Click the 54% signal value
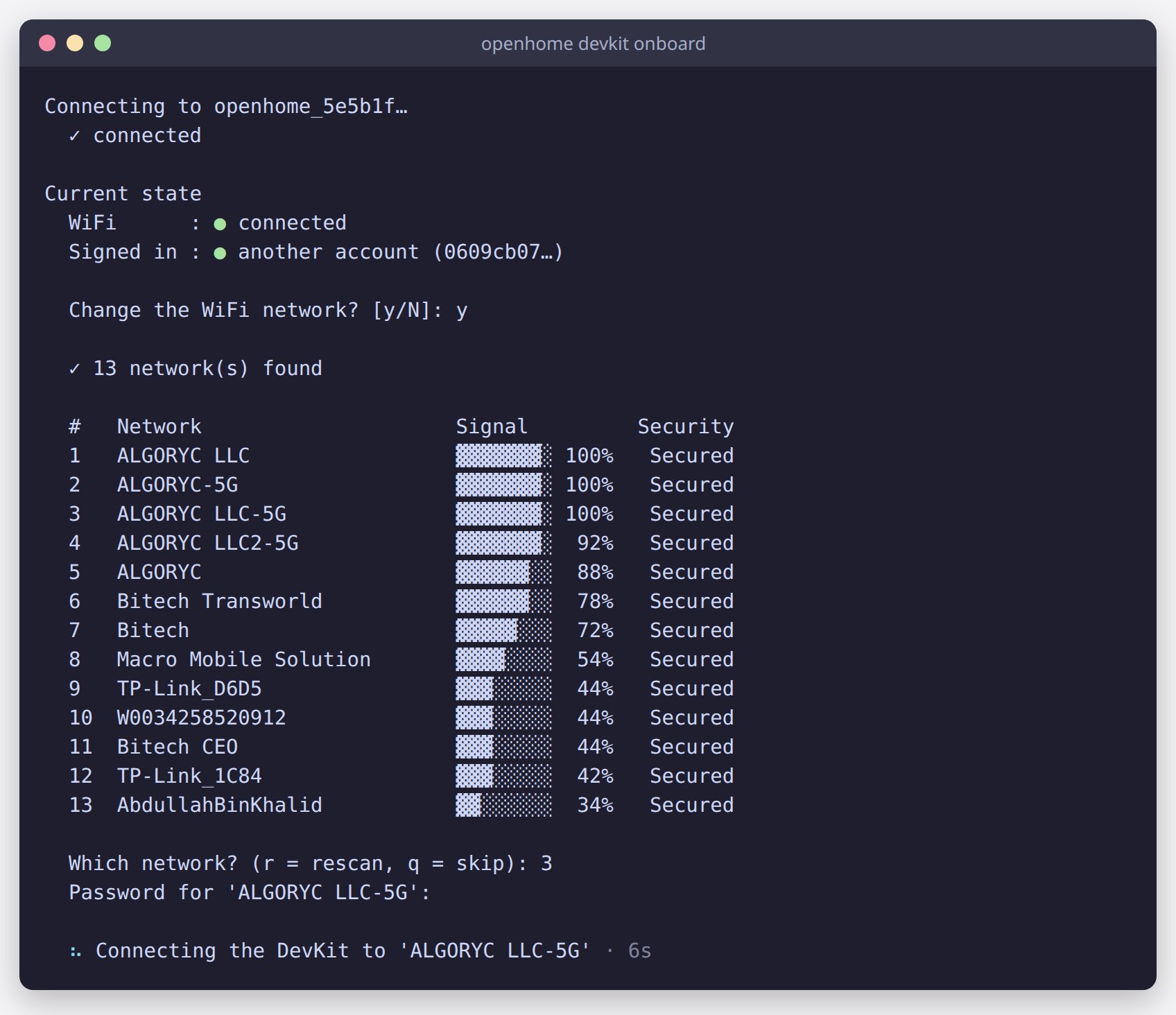The image size is (1176, 1015). [x=596, y=659]
